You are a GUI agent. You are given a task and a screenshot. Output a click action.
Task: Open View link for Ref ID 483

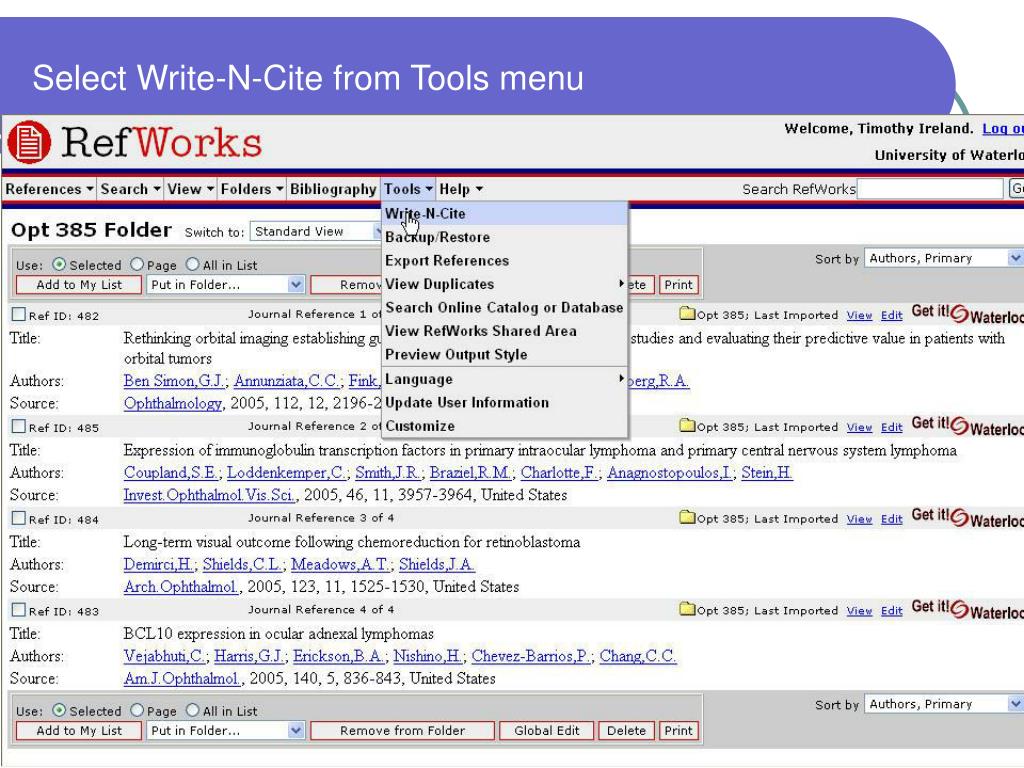(x=859, y=611)
